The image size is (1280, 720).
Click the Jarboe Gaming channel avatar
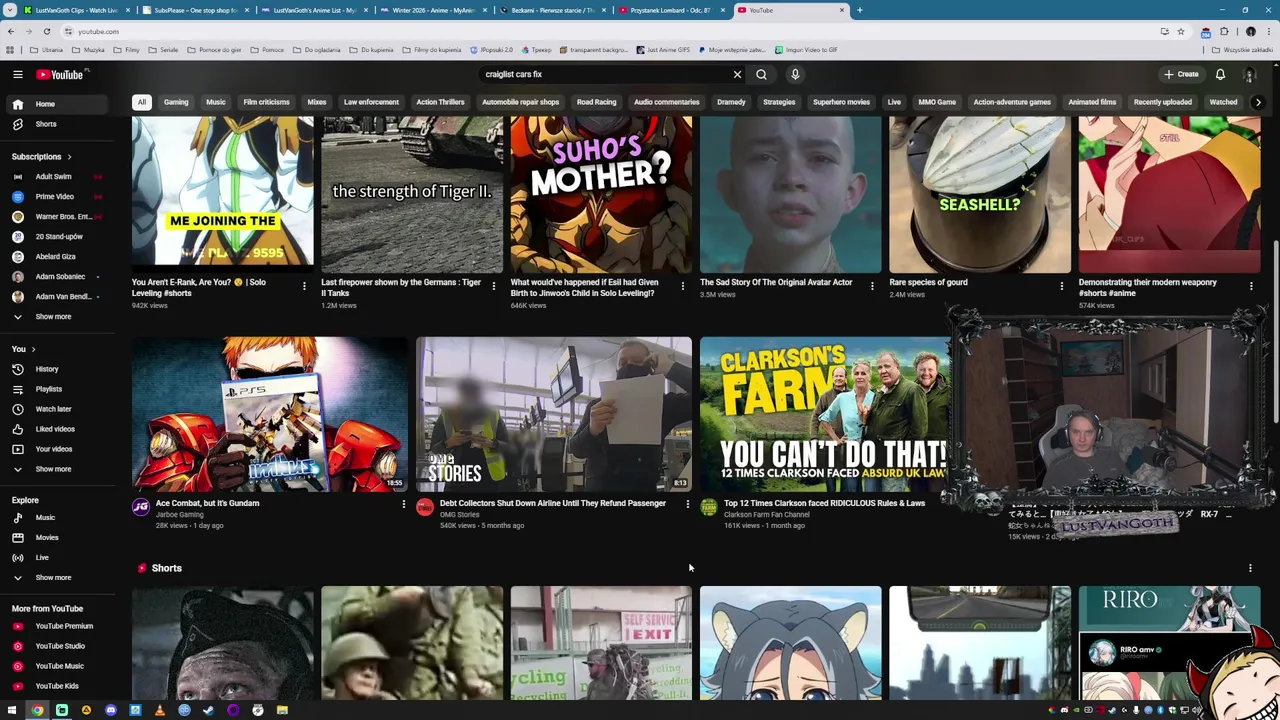[x=141, y=507]
